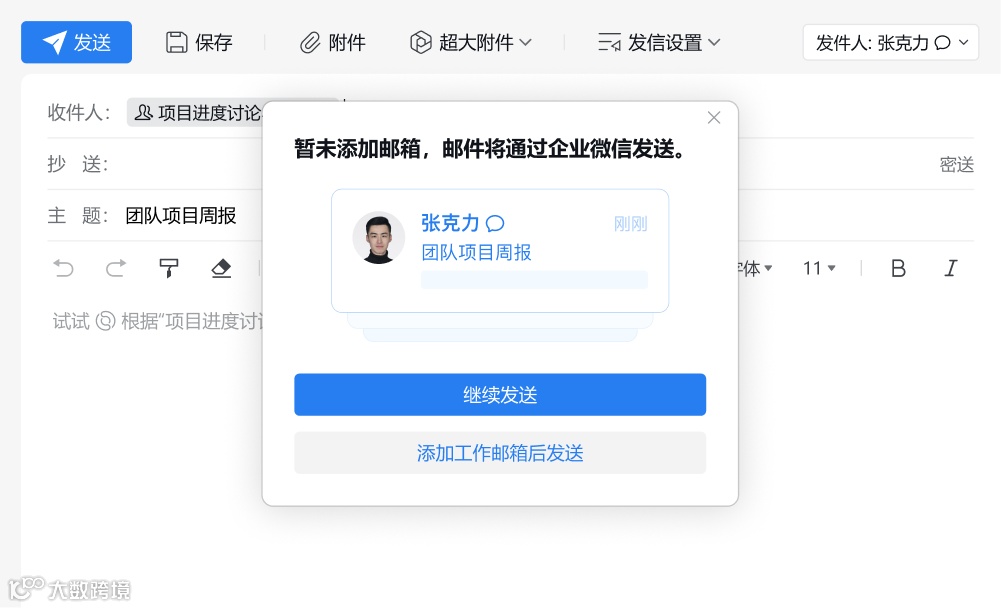
Task: Click the blue 发送 send button
Action: click(x=77, y=42)
